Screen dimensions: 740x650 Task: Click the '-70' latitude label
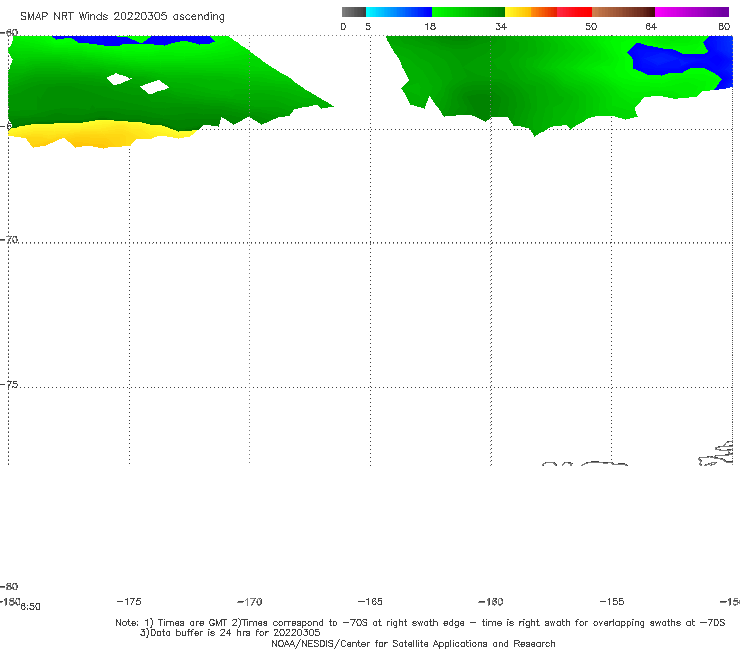click(9, 240)
